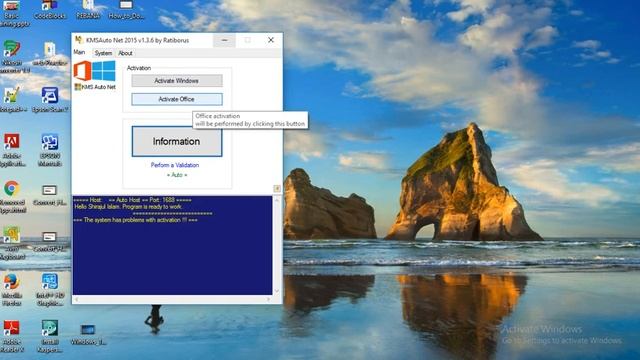
Task: Click the KMS Auto Net label icon
Action: [78, 87]
